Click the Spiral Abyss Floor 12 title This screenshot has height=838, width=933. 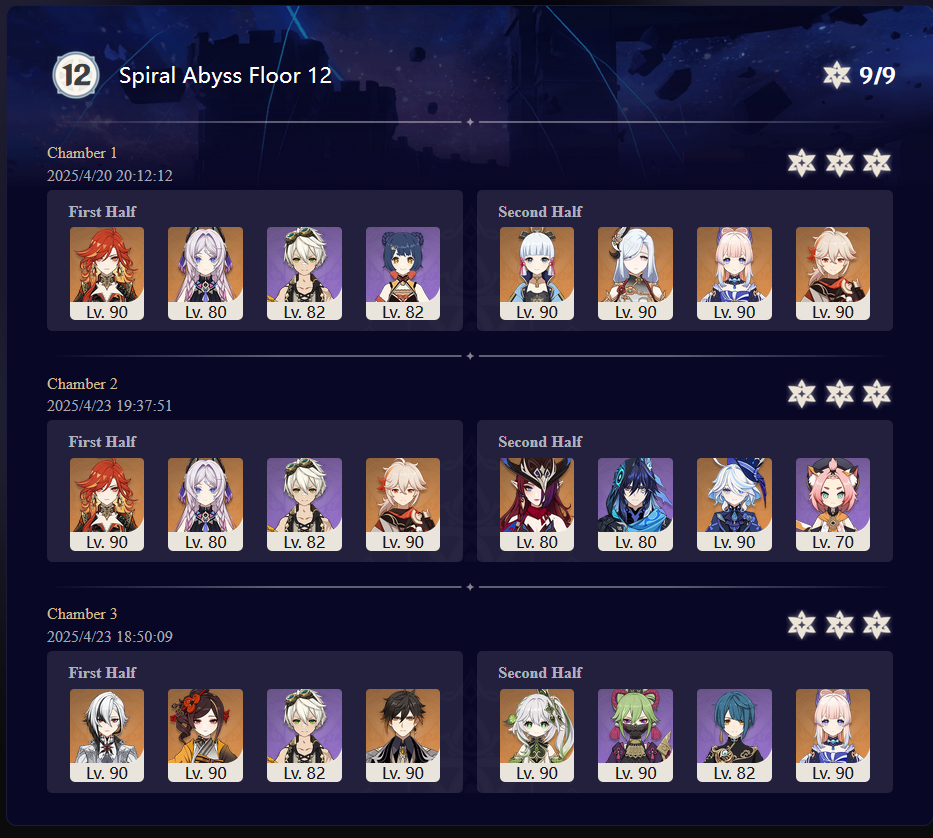coord(225,76)
